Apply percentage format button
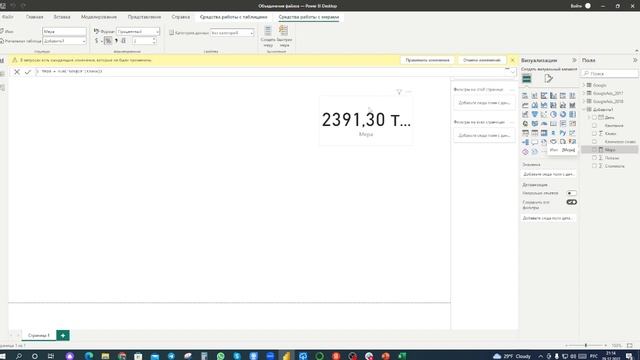 pos(108,41)
